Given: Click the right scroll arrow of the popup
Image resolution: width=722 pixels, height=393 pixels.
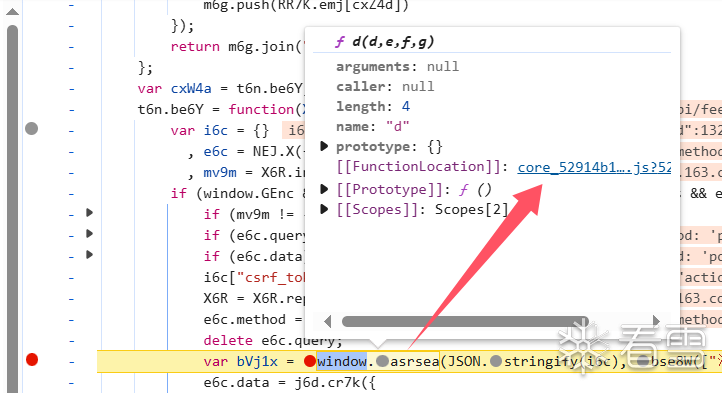Looking at the screenshot, I should click(656, 321).
